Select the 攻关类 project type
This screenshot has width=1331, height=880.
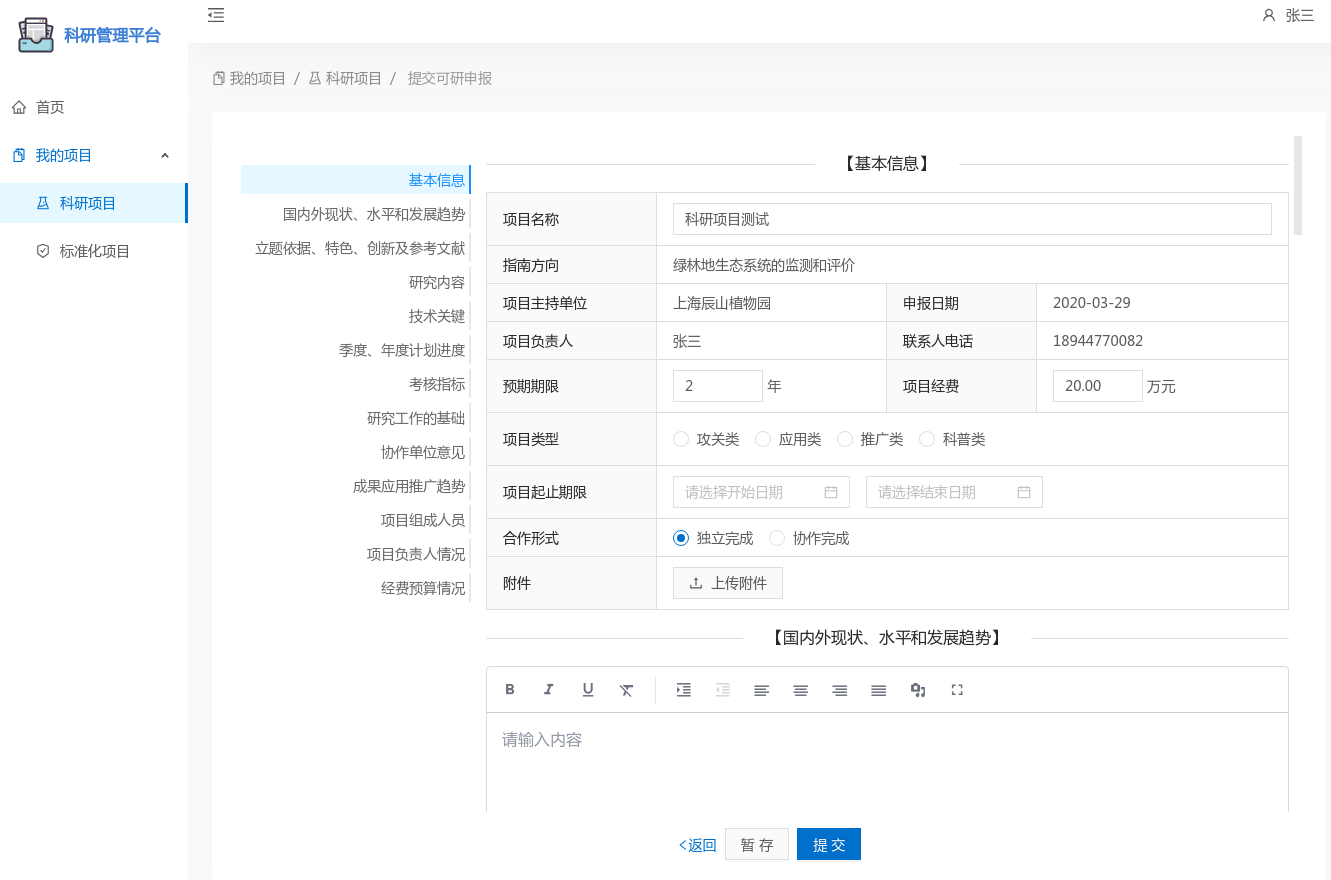pyautogui.click(x=682, y=439)
